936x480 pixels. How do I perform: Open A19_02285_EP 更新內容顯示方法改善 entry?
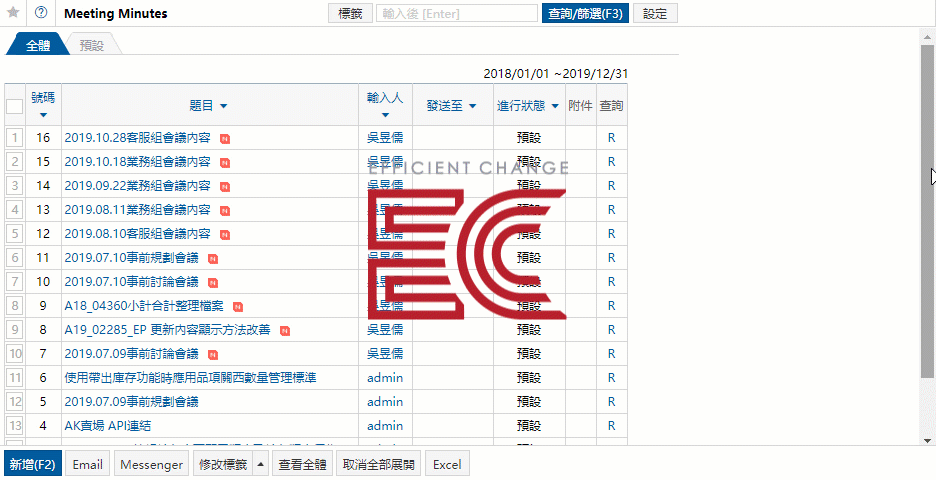tap(168, 330)
